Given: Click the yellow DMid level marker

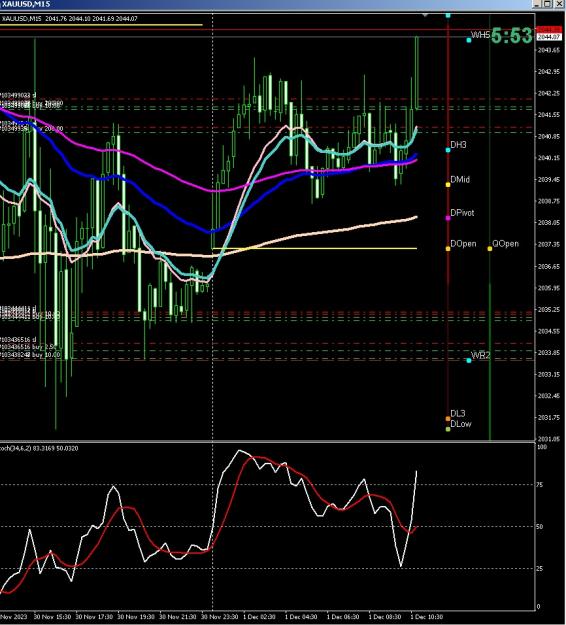Looking at the screenshot, I should click(x=448, y=185).
